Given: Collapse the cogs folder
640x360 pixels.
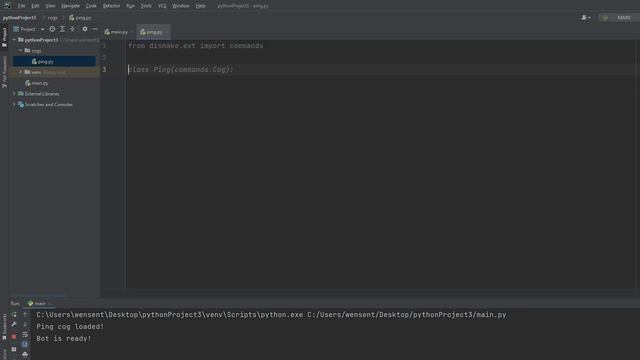Looking at the screenshot, I should click(x=21, y=51).
